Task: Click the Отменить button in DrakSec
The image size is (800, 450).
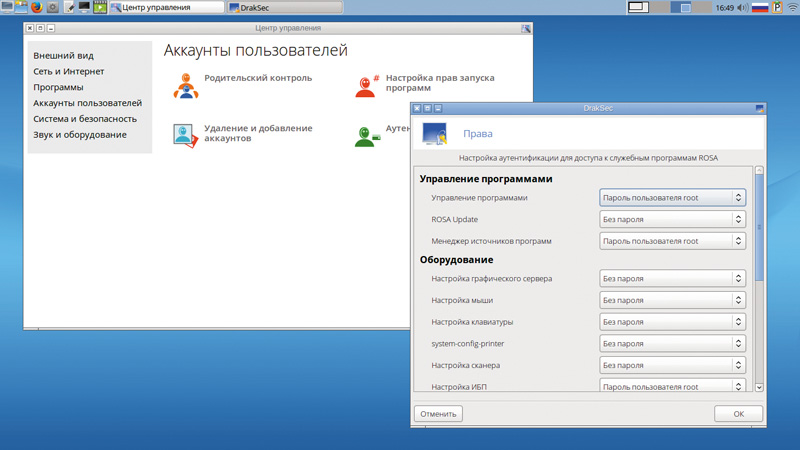Action: (x=438, y=414)
